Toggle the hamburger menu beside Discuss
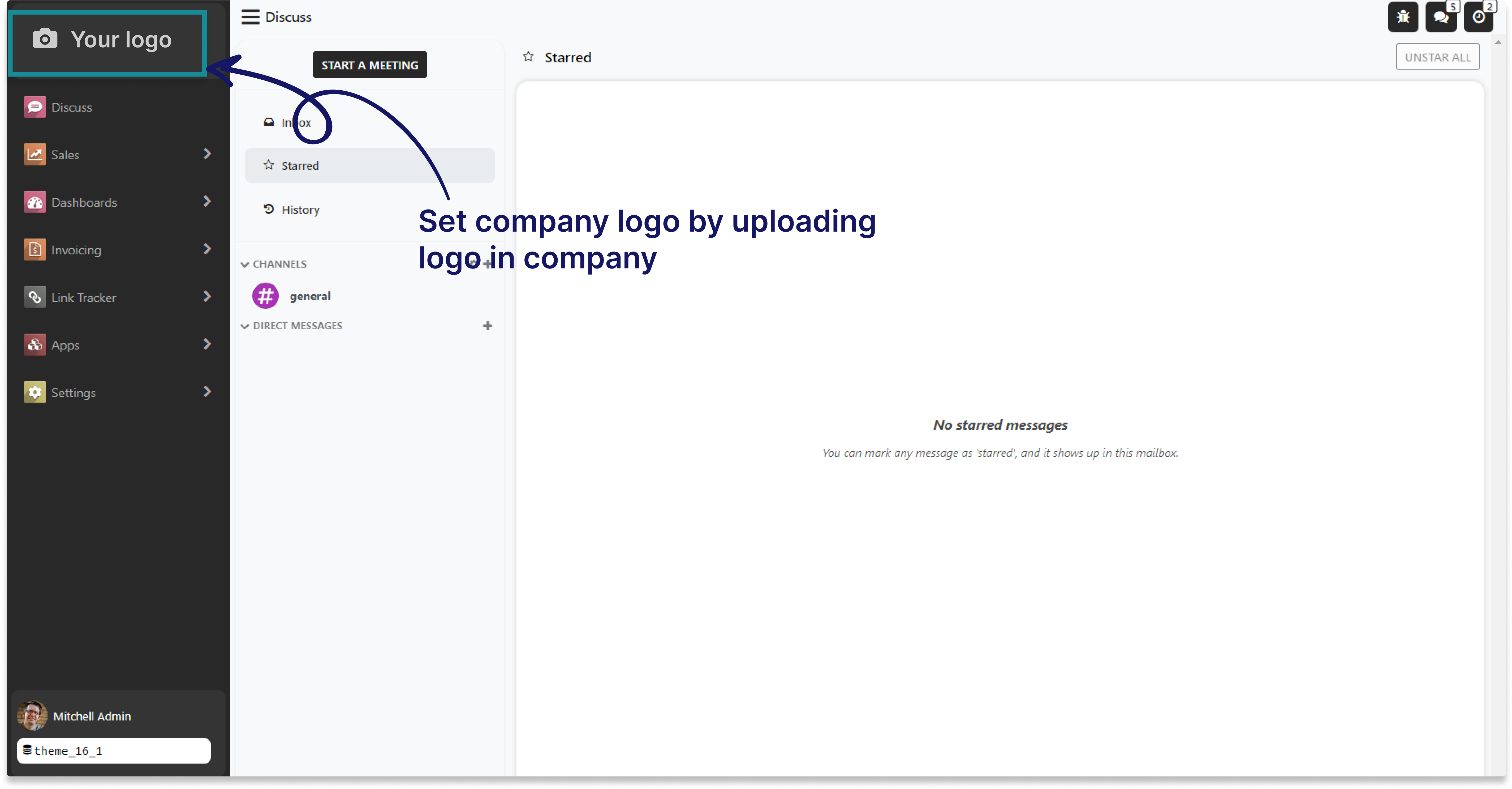This screenshot has width=1512, height=789. (x=251, y=17)
